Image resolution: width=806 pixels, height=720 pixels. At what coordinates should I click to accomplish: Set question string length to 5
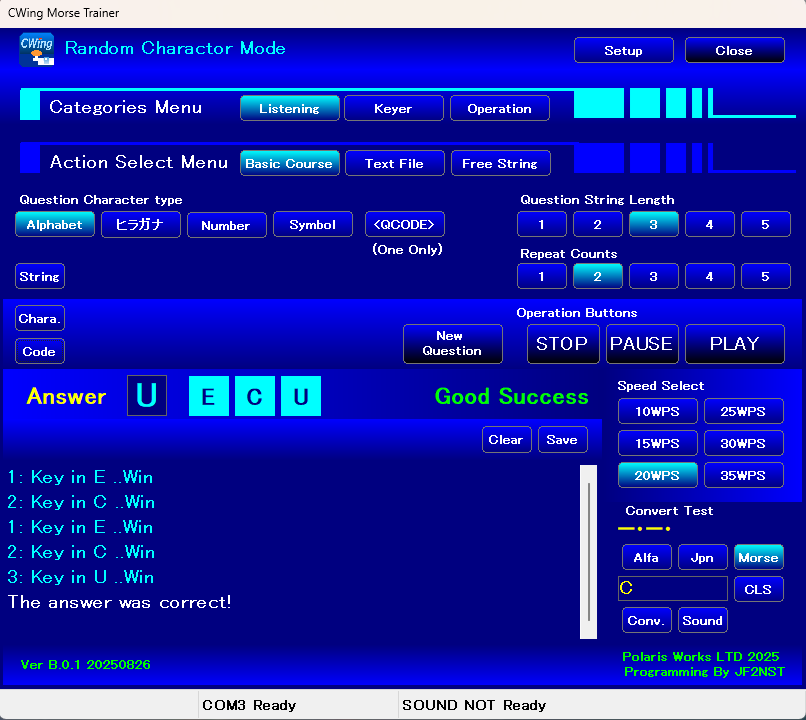pyautogui.click(x=765, y=225)
